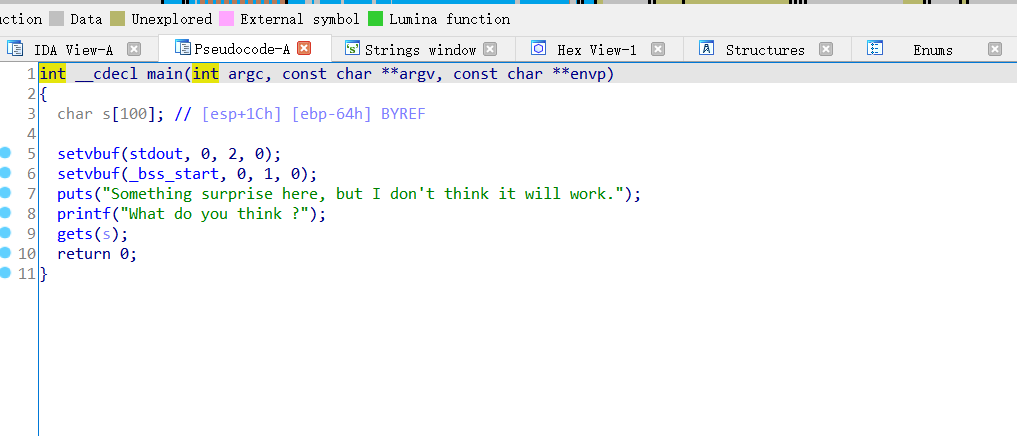Select variable s in char s[100] declaration
Screen dimensions: 1017x436
point(106,114)
